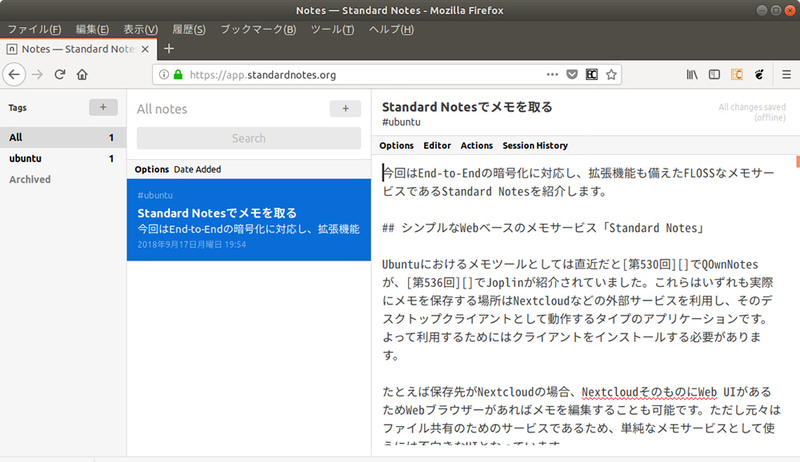The width and height of the screenshot is (800, 462).
Task: Show sidebars icon in toolbar
Action: click(714, 75)
